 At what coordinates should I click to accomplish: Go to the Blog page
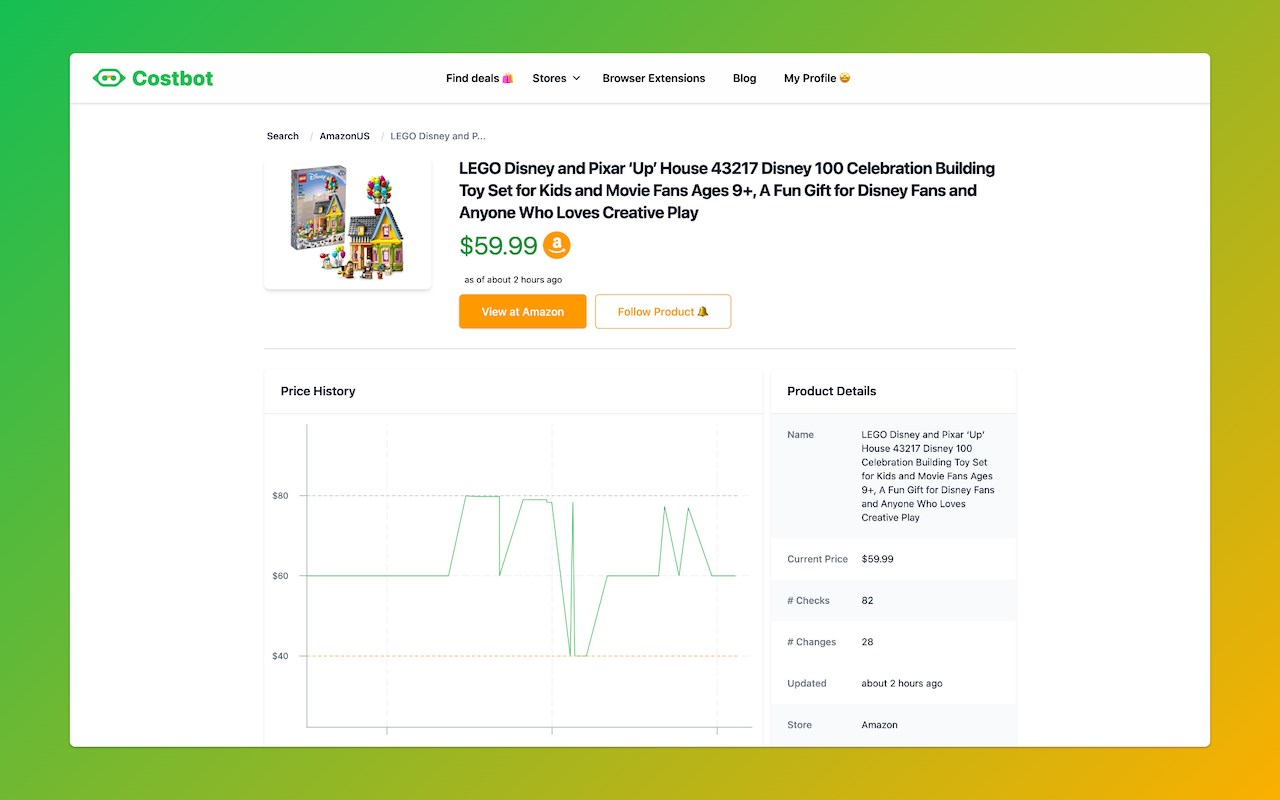coord(744,78)
